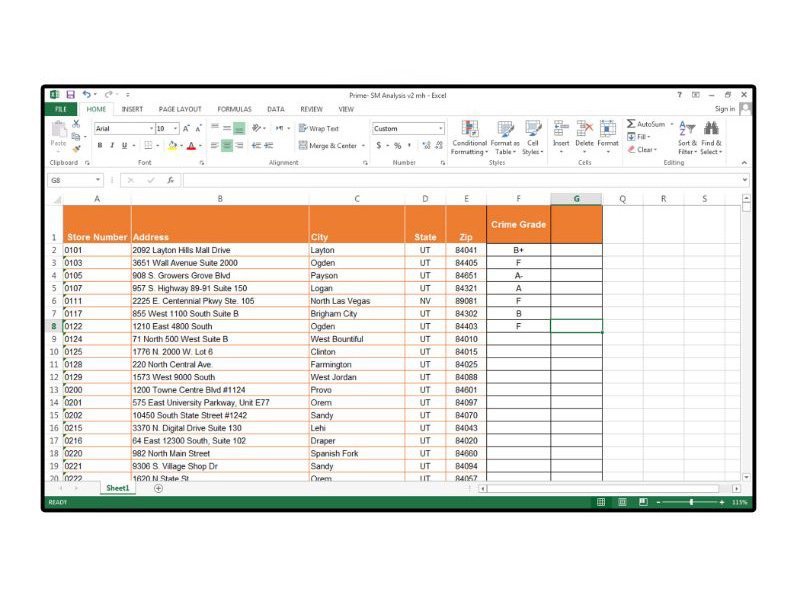Click the Save icon in quick access toolbar
800x600 pixels.
[71, 94]
